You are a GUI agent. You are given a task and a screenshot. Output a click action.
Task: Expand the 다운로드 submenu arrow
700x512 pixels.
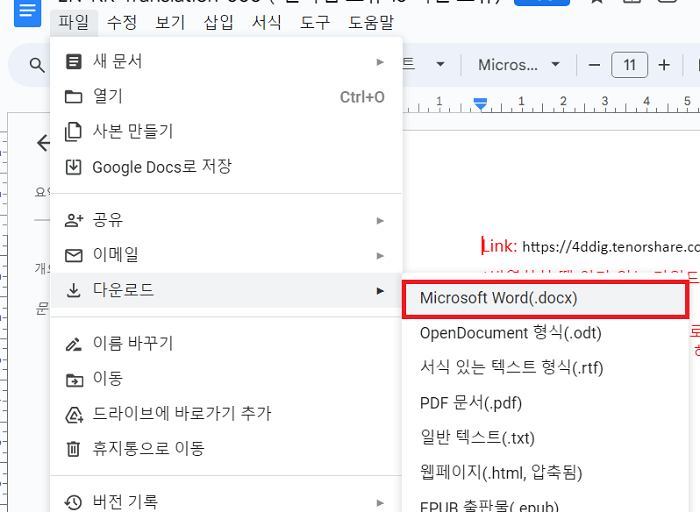tap(380, 291)
